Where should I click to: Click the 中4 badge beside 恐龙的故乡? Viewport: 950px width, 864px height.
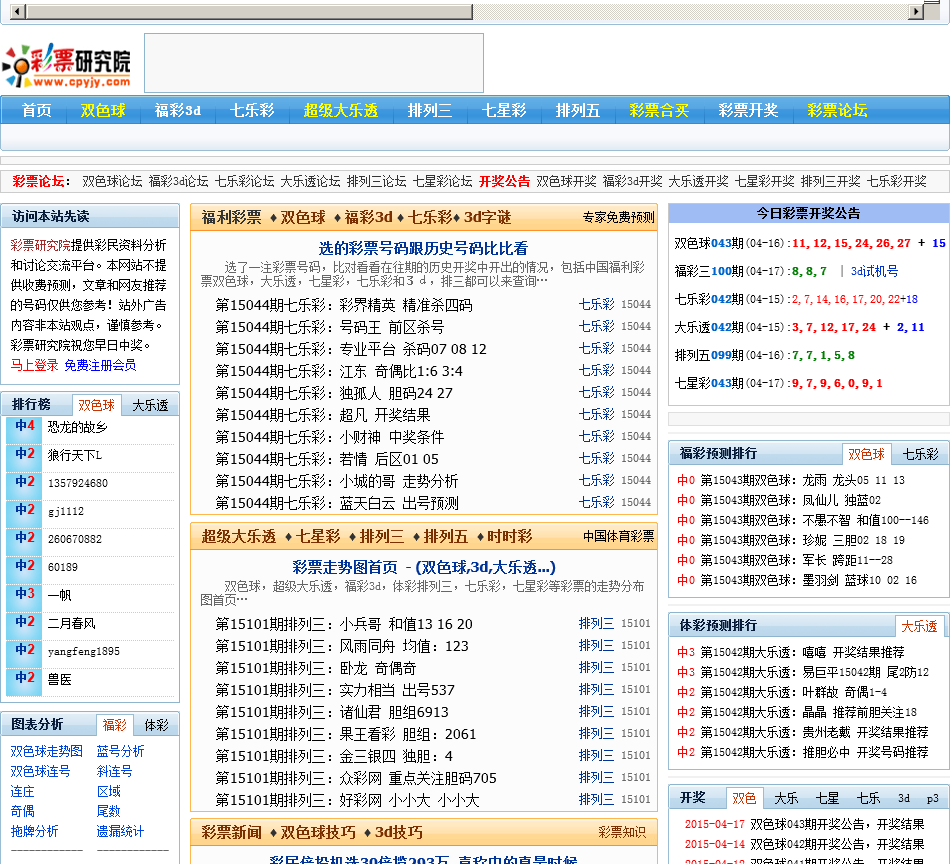click(x=24, y=427)
